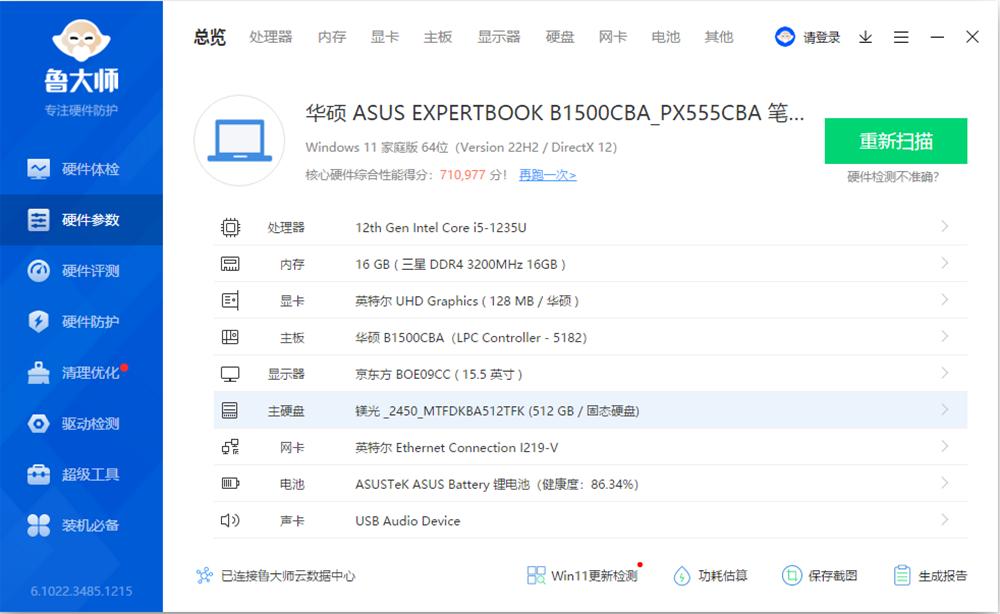
Task: Click the 重新扫描 rescan button
Action: tap(897, 141)
